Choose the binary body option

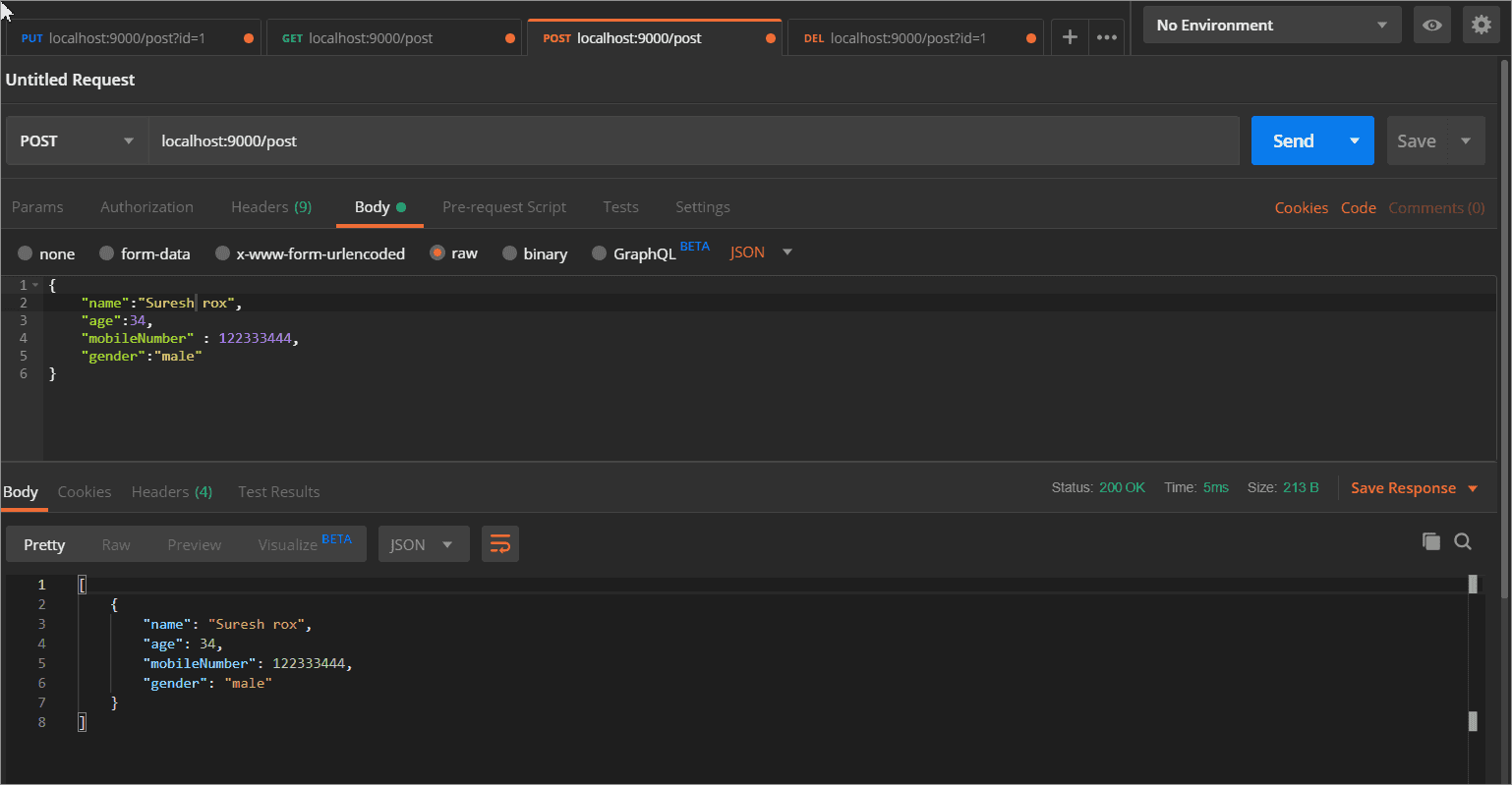coord(509,253)
